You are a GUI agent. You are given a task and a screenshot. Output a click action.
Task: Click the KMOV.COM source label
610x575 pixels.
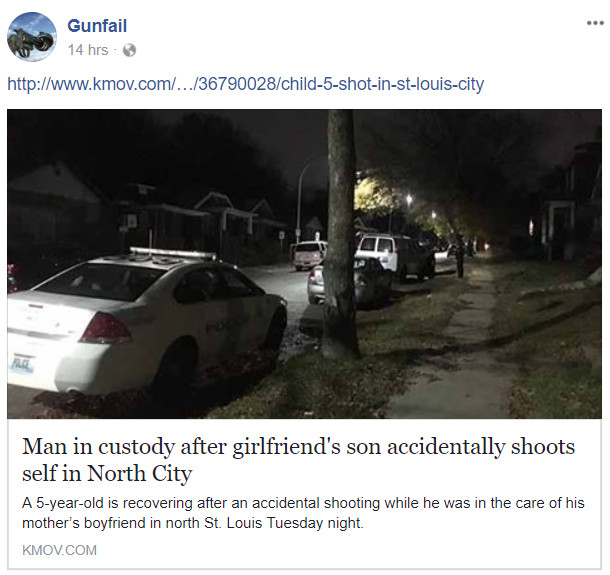(x=59, y=550)
